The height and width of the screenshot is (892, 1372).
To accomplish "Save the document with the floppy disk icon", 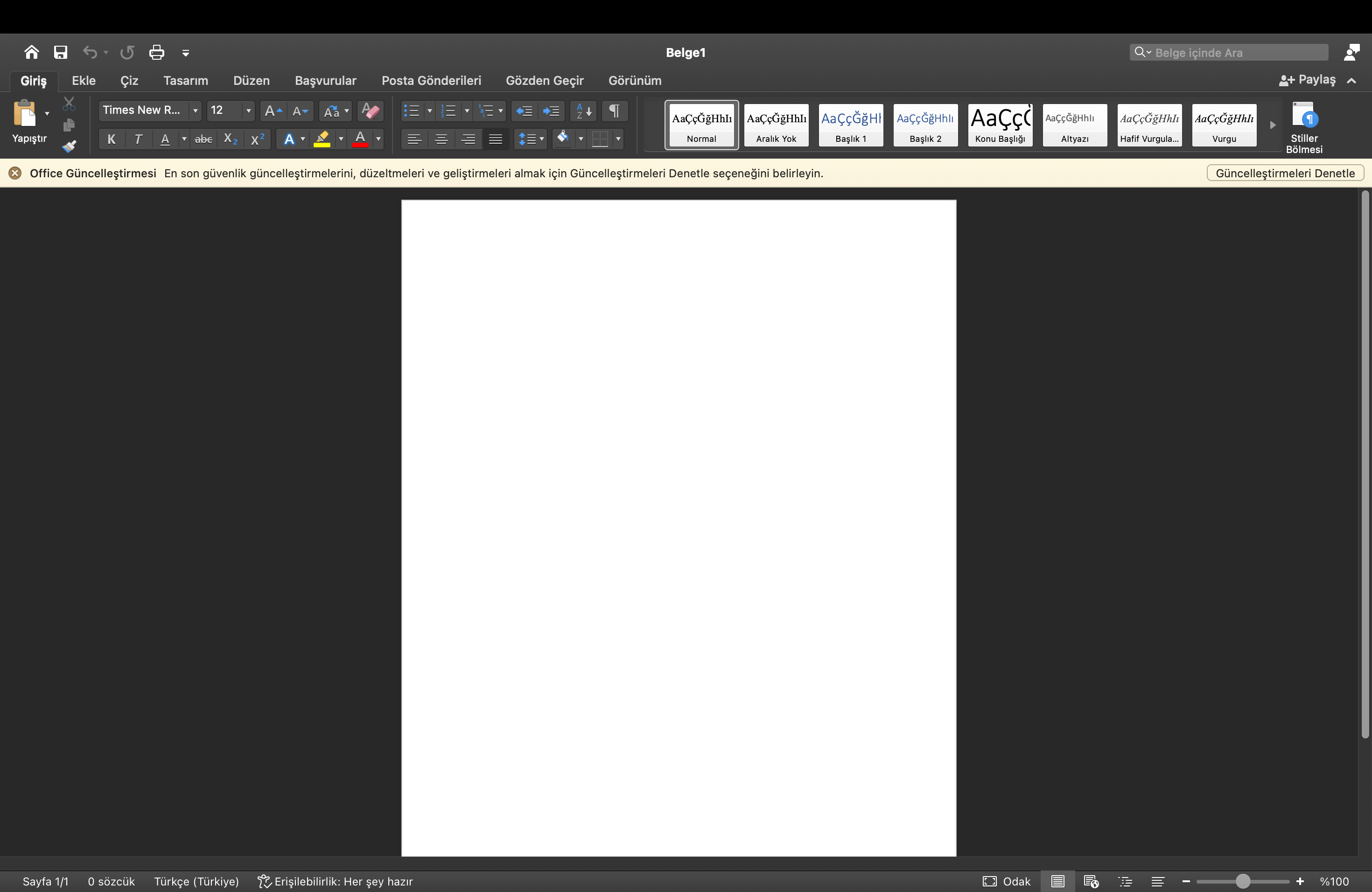I will coord(61,52).
